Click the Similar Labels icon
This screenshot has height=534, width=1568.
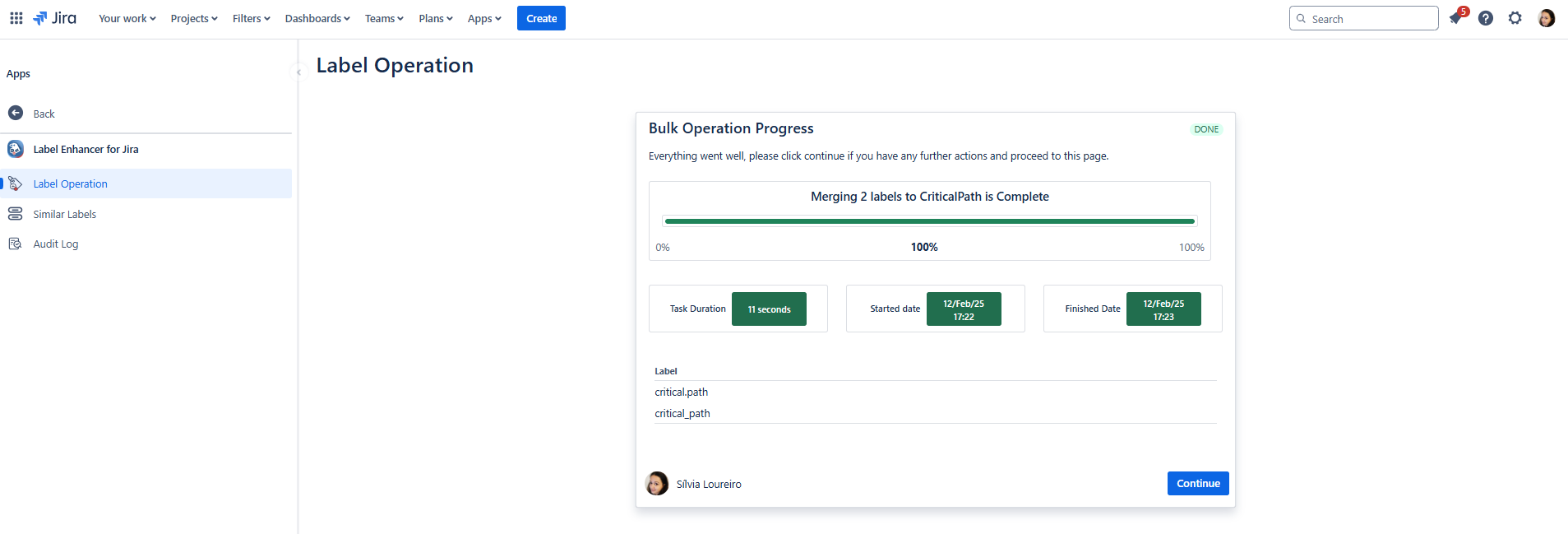16,214
